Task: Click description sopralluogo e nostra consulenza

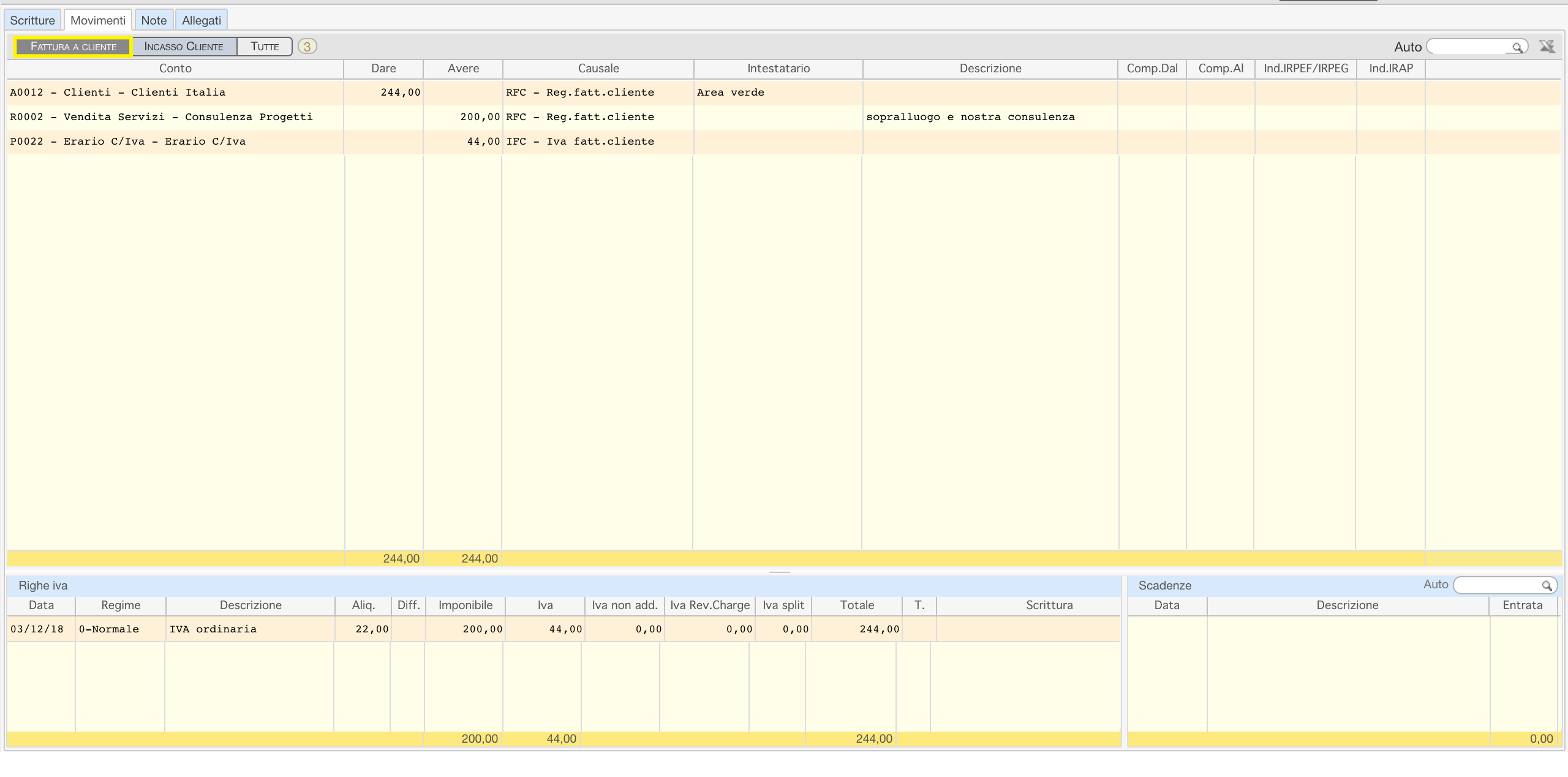Action: point(970,117)
